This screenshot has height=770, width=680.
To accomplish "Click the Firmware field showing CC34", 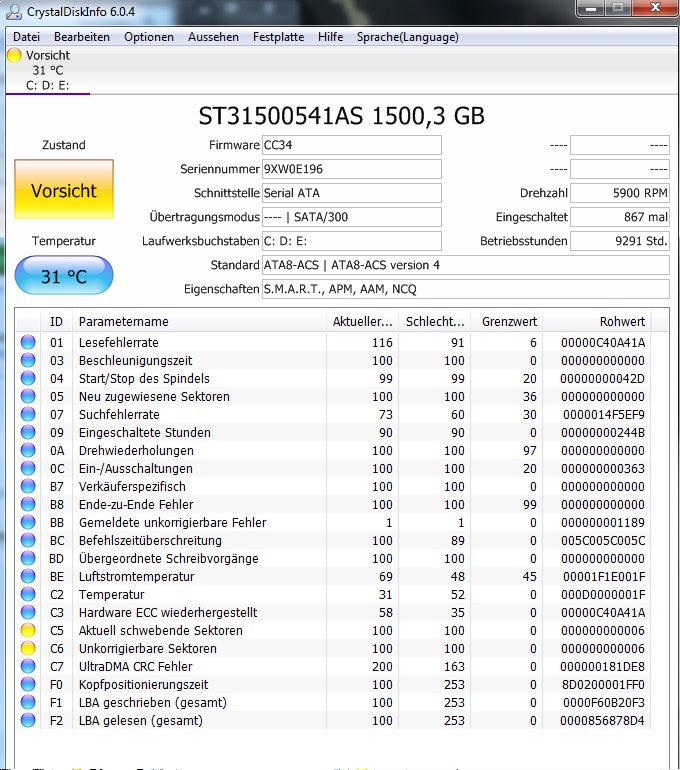I will pyautogui.click(x=352, y=145).
